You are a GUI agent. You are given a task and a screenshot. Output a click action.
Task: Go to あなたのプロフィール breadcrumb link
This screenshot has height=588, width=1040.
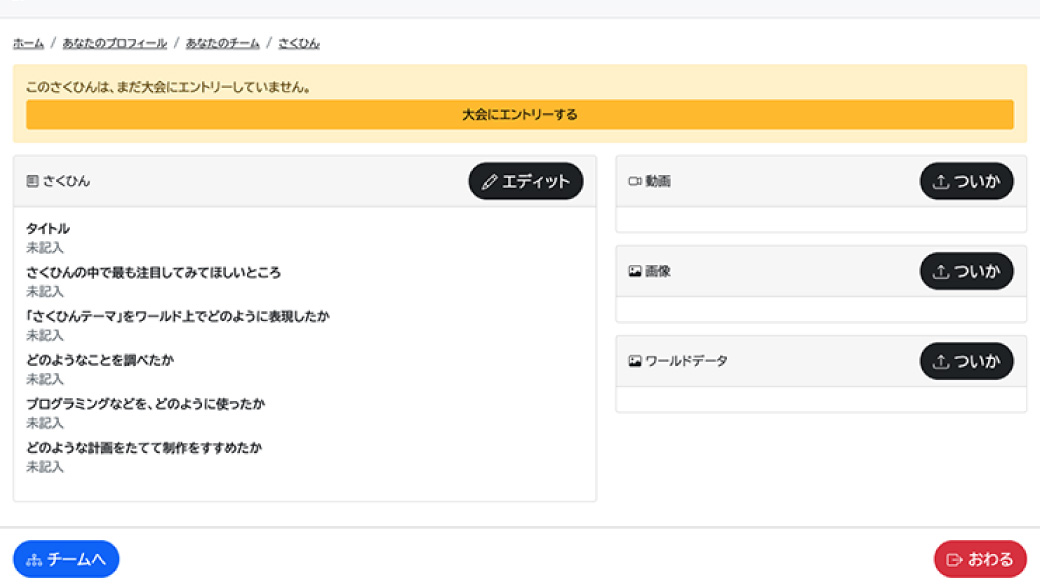point(115,43)
